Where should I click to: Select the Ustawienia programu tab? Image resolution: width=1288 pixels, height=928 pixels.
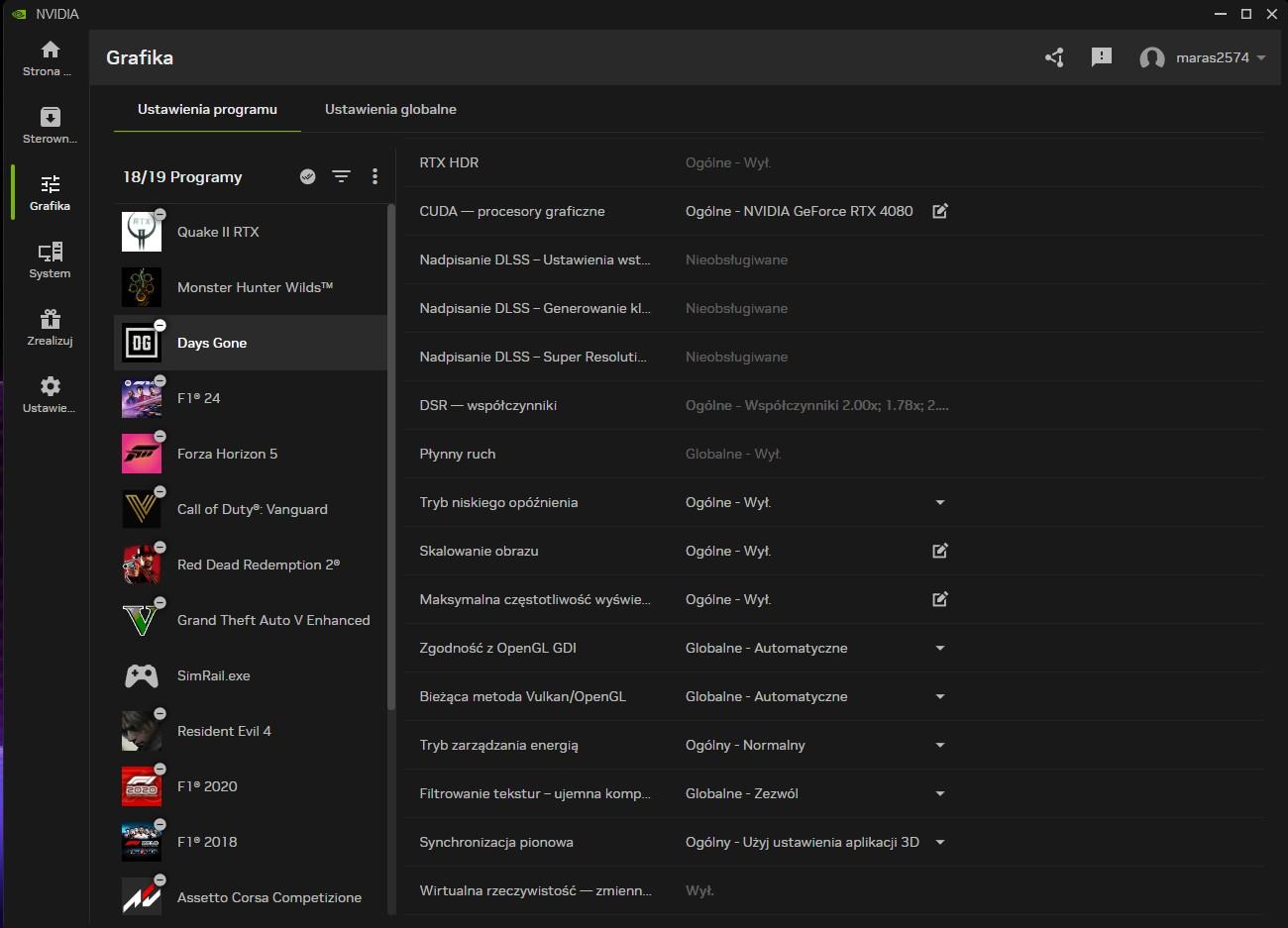click(207, 109)
